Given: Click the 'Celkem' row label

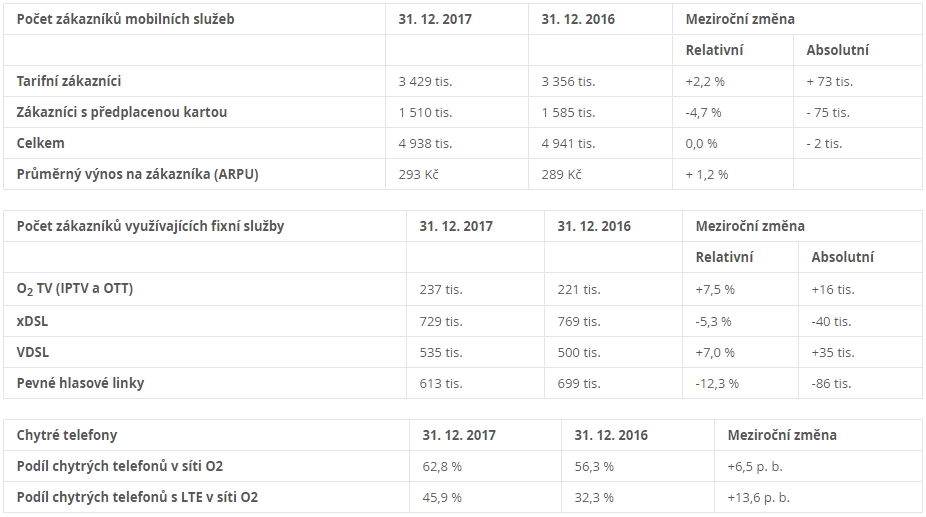Looking at the screenshot, I should point(40,143).
